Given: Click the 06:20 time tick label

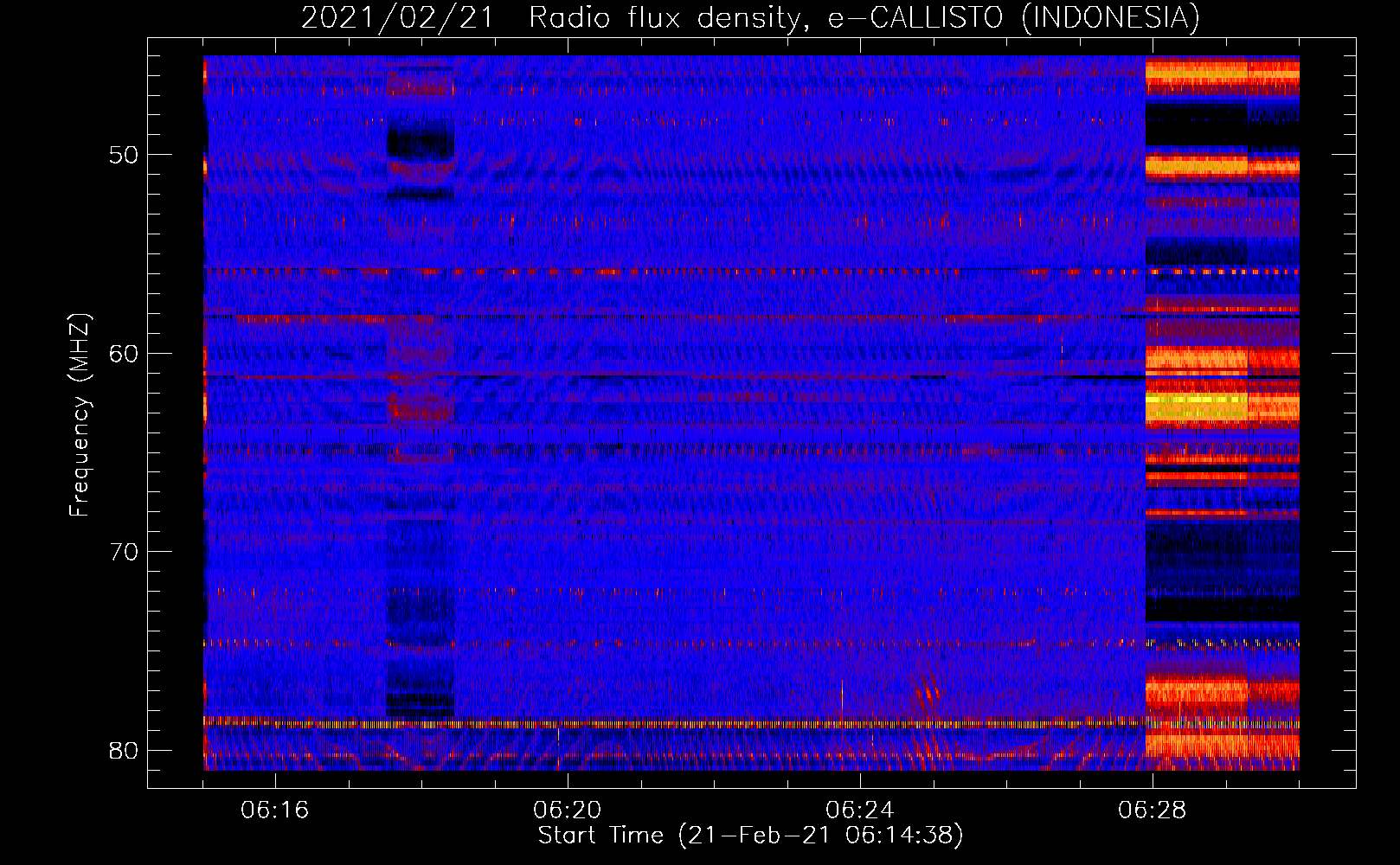Looking at the screenshot, I should (x=568, y=811).
